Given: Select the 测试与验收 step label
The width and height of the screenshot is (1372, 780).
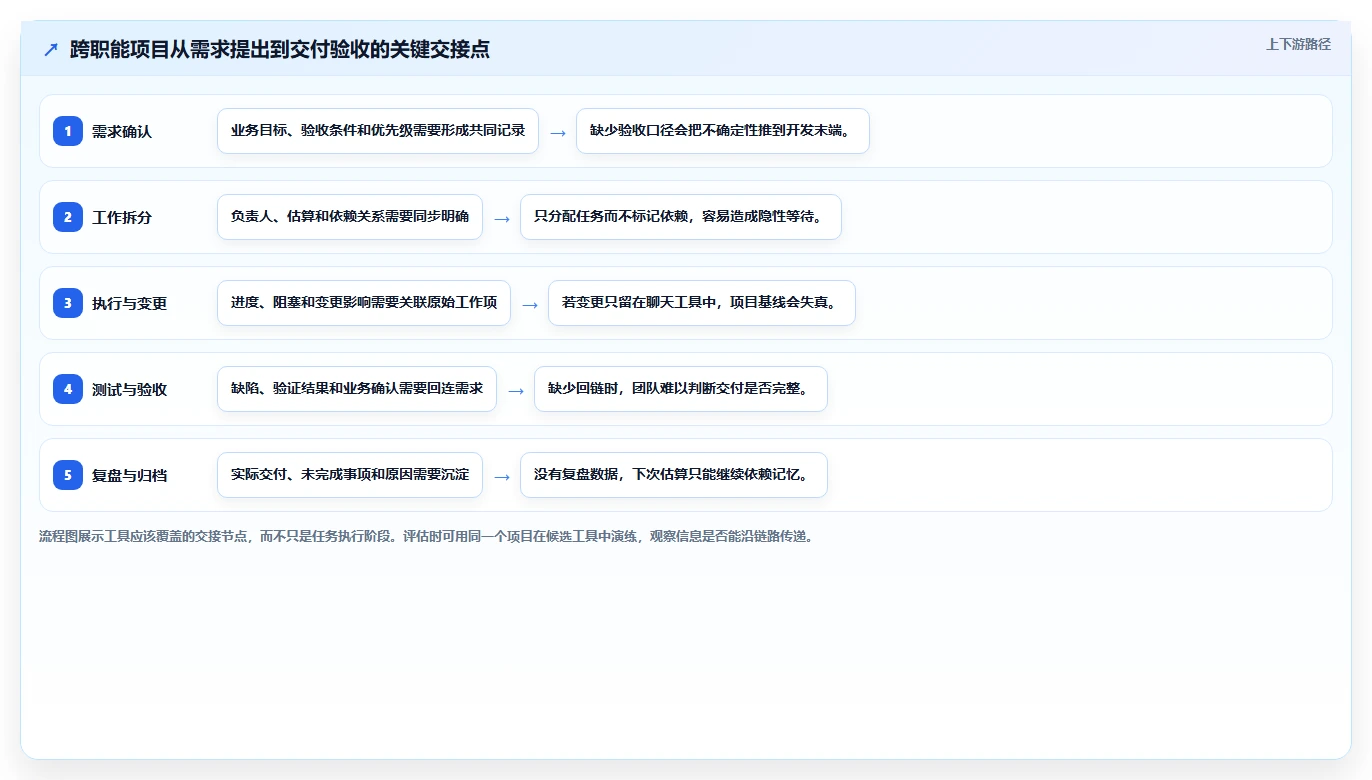Looking at the screenshot, I should coord(129,389).
